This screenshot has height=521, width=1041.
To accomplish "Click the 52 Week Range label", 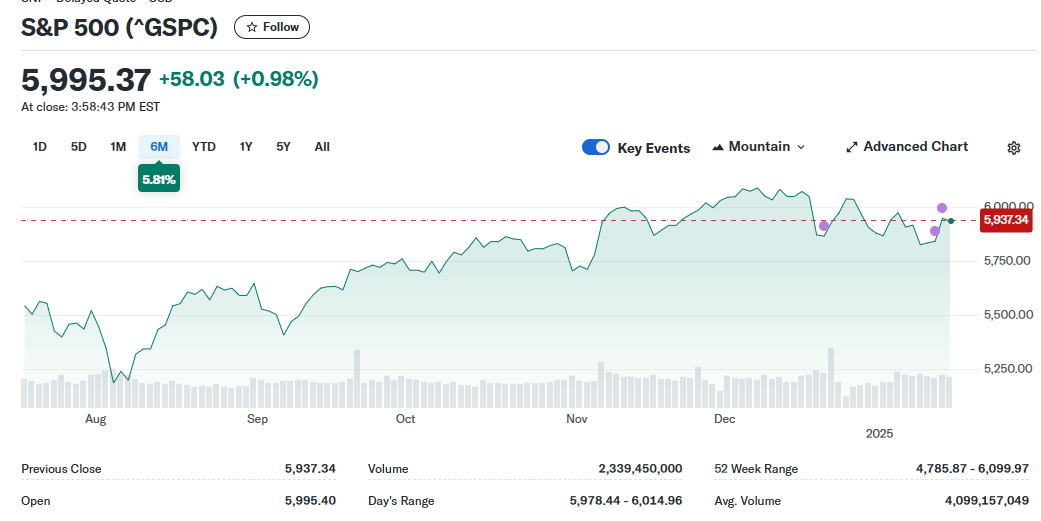I will pos(756,469).
